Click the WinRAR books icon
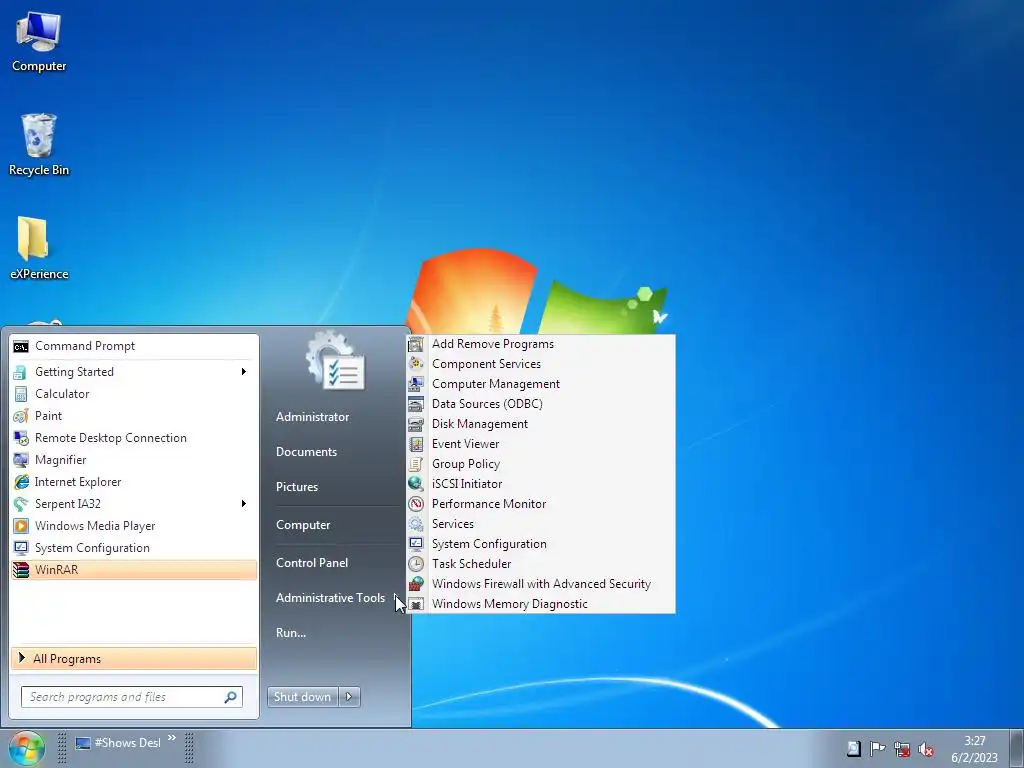Image resolution: width=1024 pixels, height=768 pixels. [21, 570]
